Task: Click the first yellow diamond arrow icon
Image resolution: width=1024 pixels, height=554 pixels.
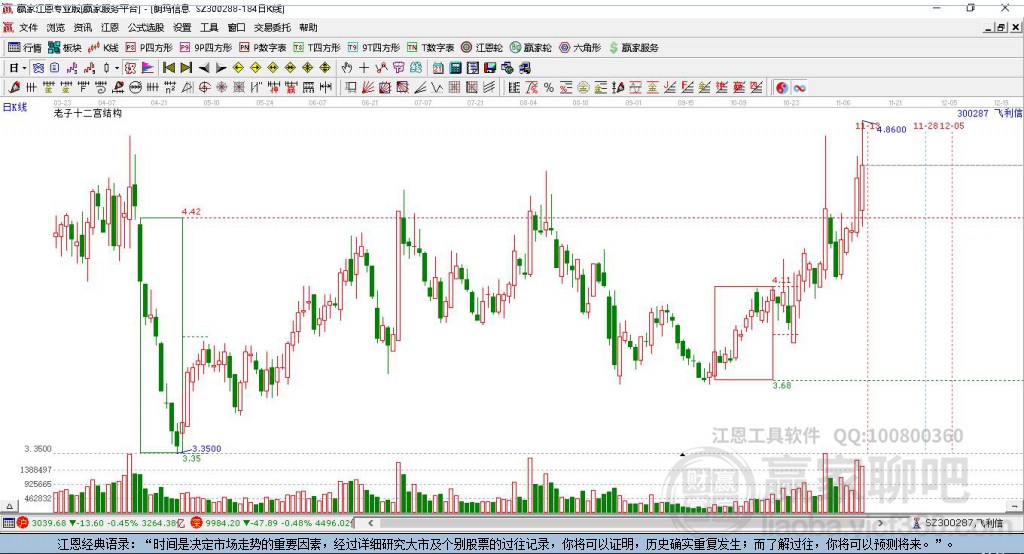Action: click(238, 68)
